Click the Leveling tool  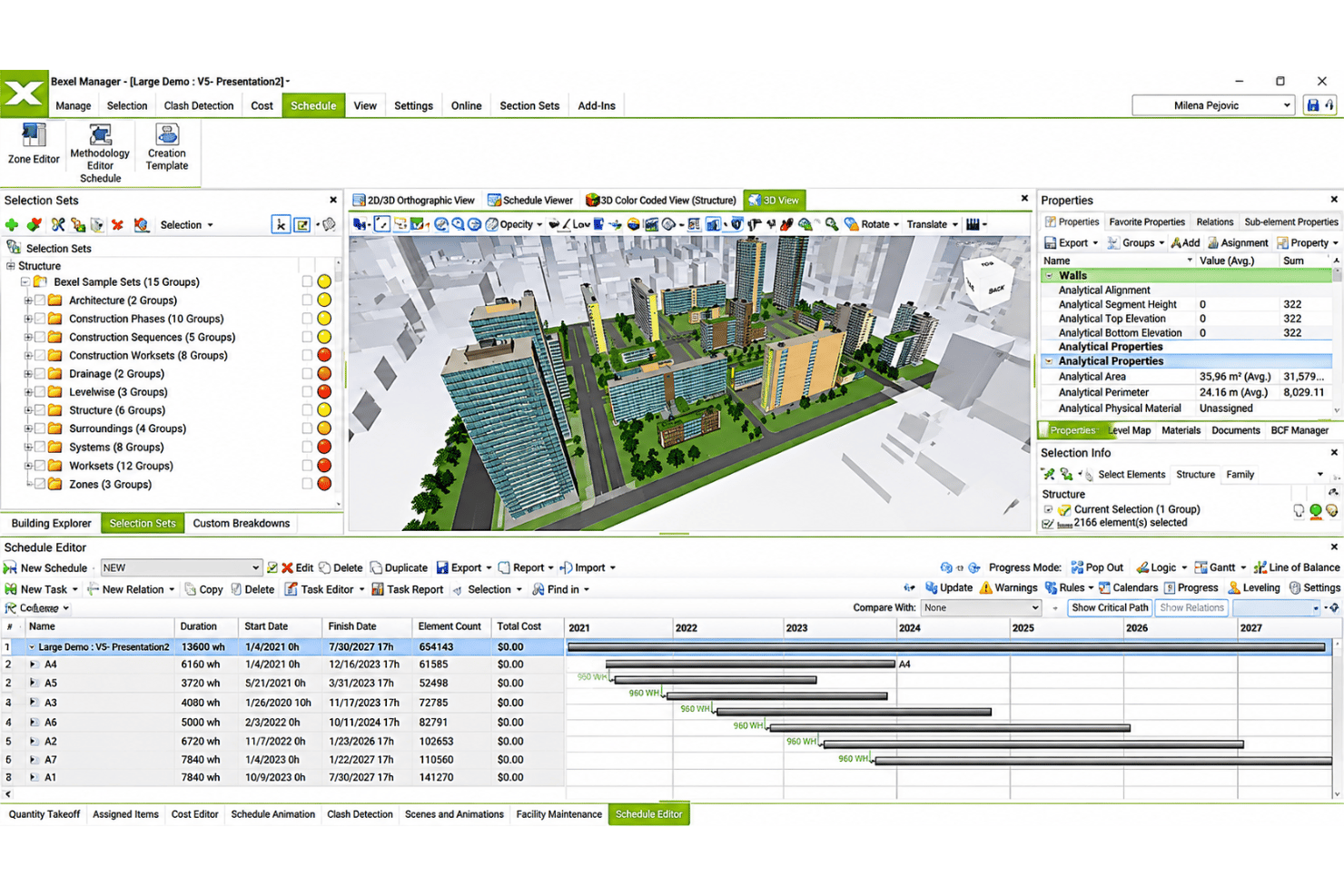[x=1254, y=588]
